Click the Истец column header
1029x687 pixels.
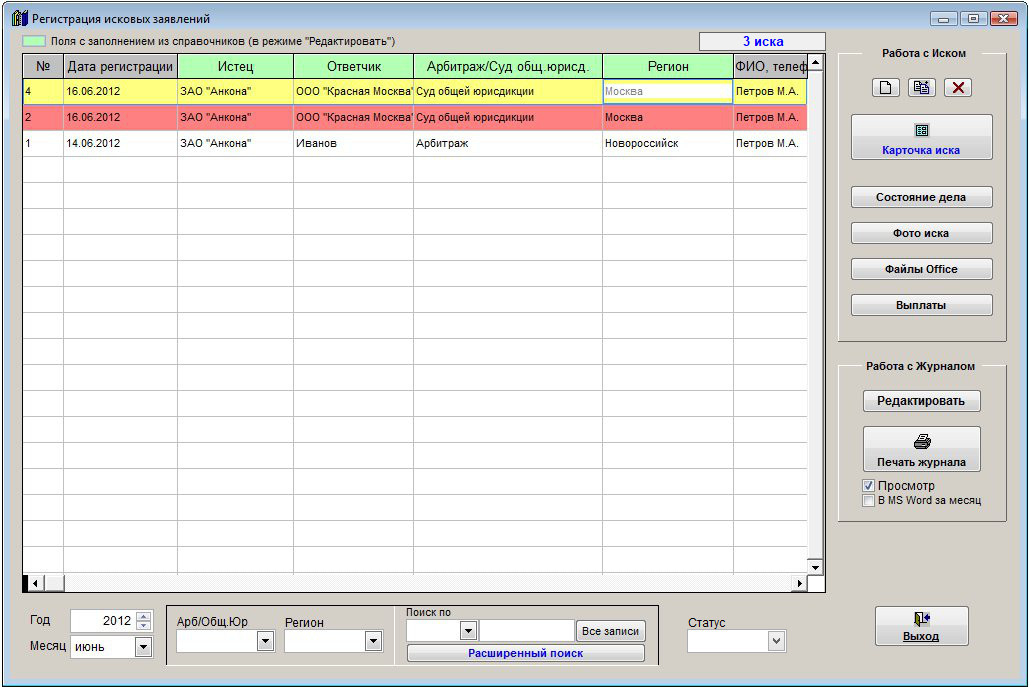236,66
